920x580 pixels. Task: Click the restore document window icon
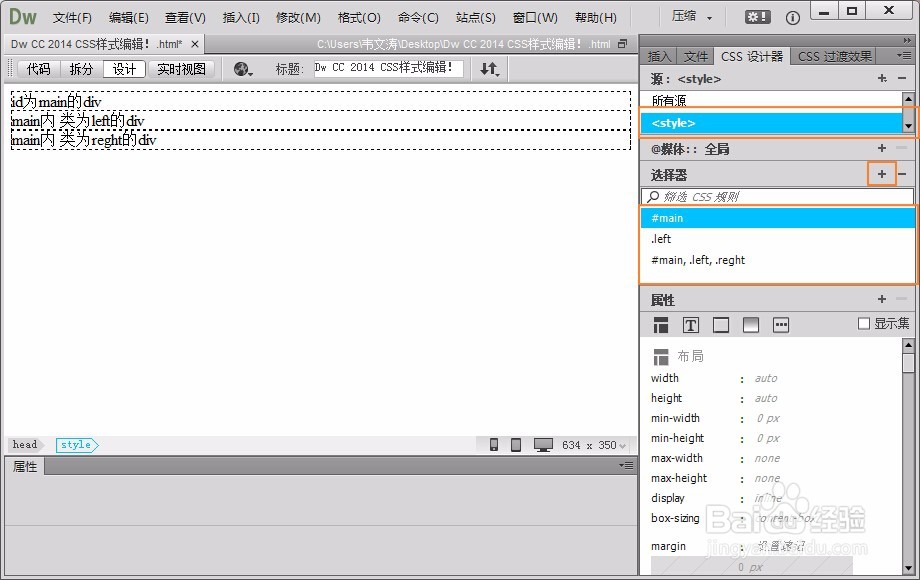click(x=623, y=43)
